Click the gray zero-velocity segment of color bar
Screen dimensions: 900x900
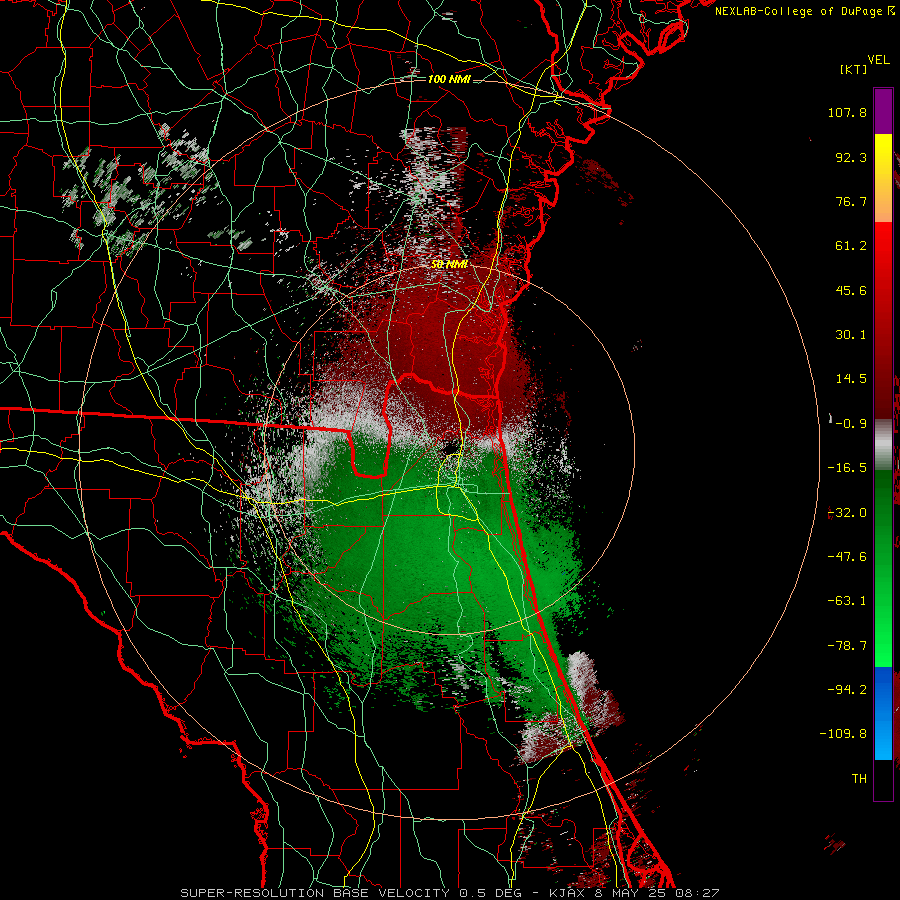click(x=883, y=445)
